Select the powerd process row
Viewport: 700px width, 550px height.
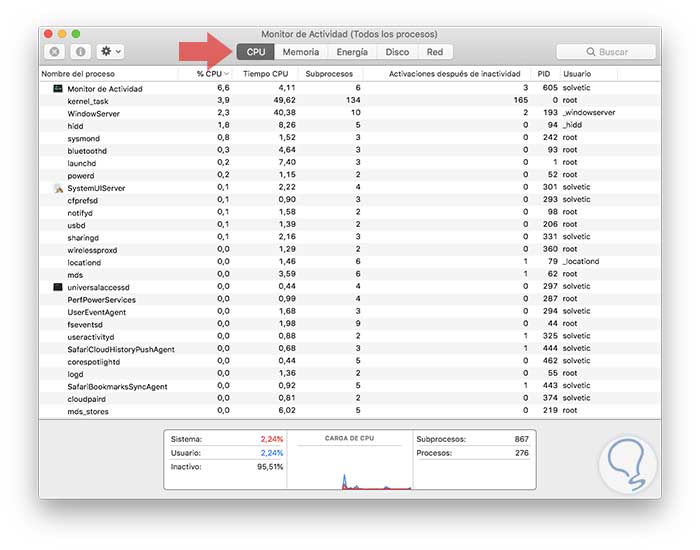(x=350, y=175)
